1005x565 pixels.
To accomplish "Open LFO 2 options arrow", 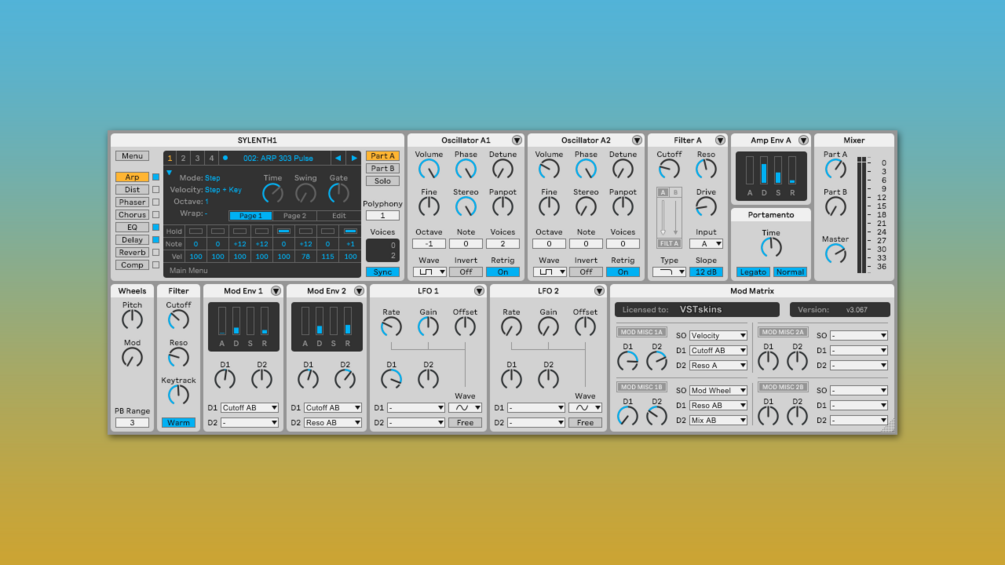I will pyautogui.click(x=599, y=291).
